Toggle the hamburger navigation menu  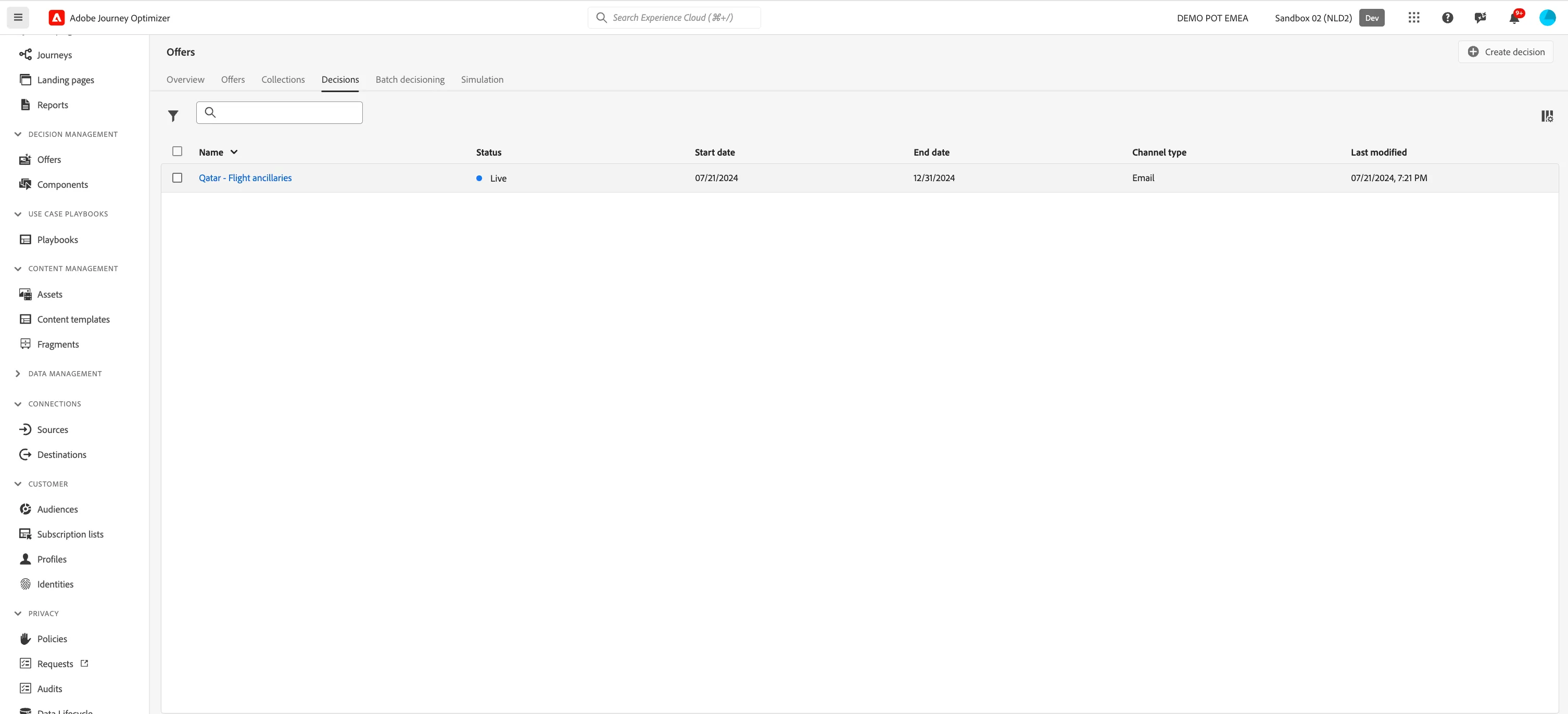[18, 18]
